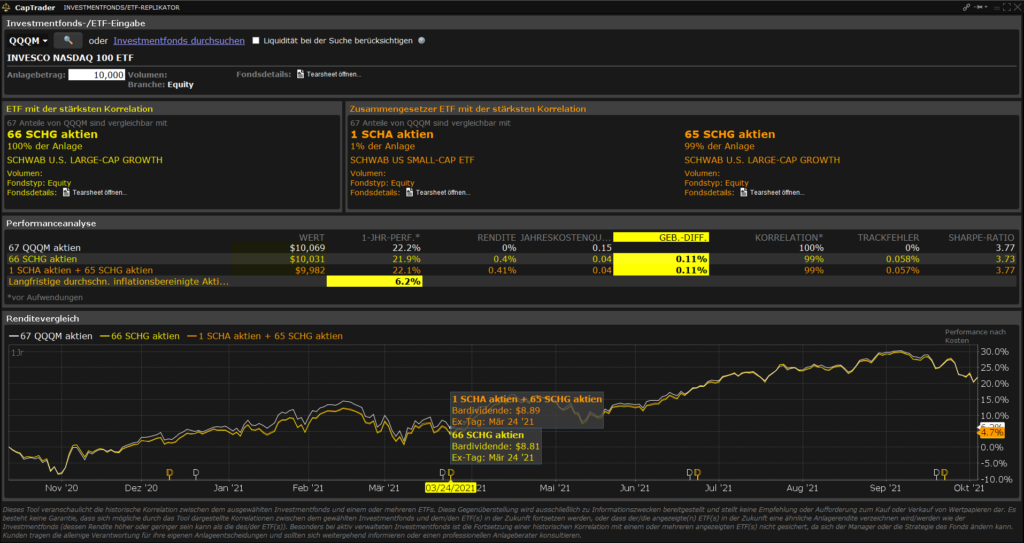Click the Investmentfonds durchsuchen link

coord(179,41)
